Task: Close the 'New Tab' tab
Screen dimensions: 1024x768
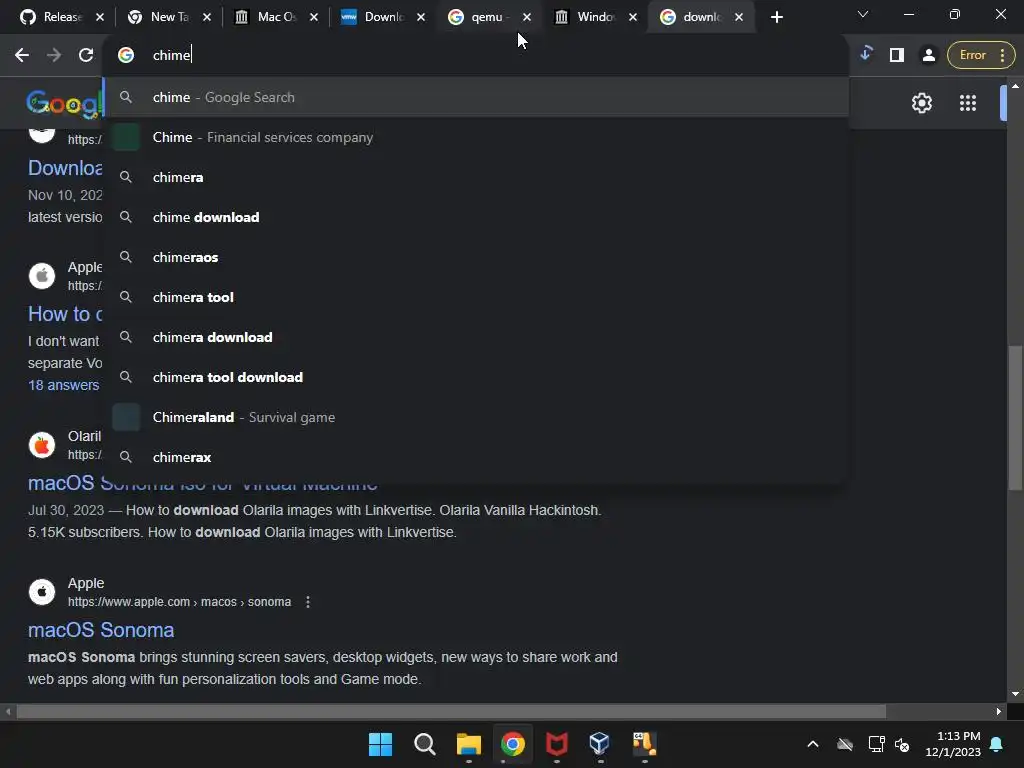Action: point(207,17)
